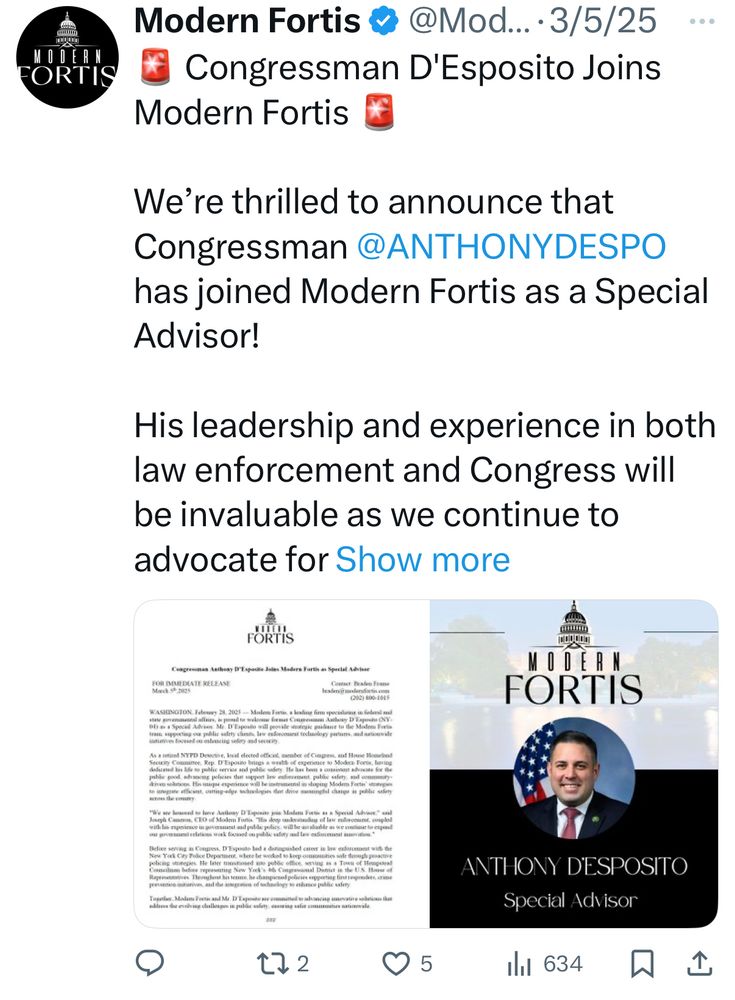The image size is (735, 1000).
Task: Like the post with the heart icon
Action: (398, 964)
